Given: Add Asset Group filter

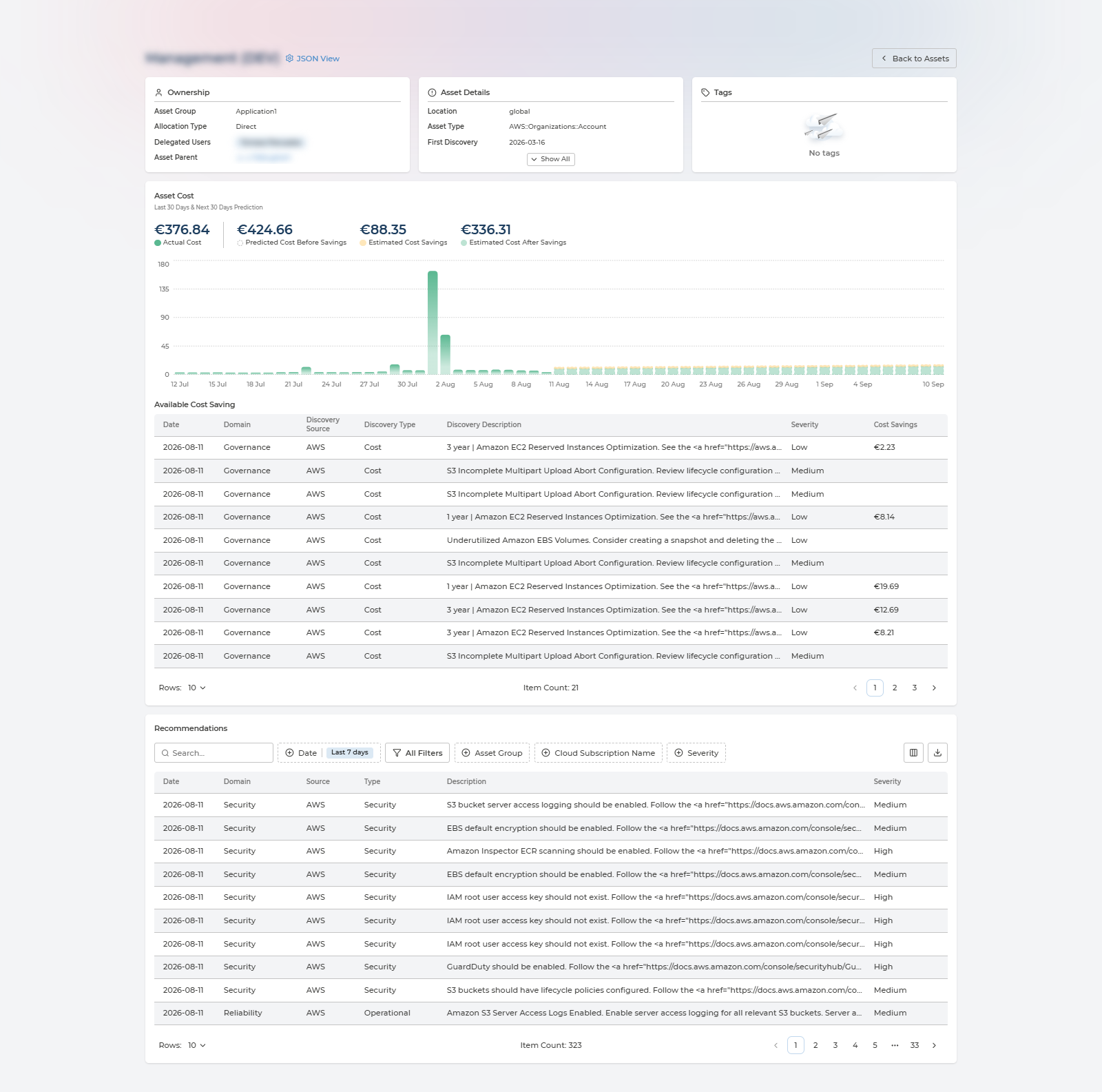Looking at the screenshot, I should [x=492, y=753].
